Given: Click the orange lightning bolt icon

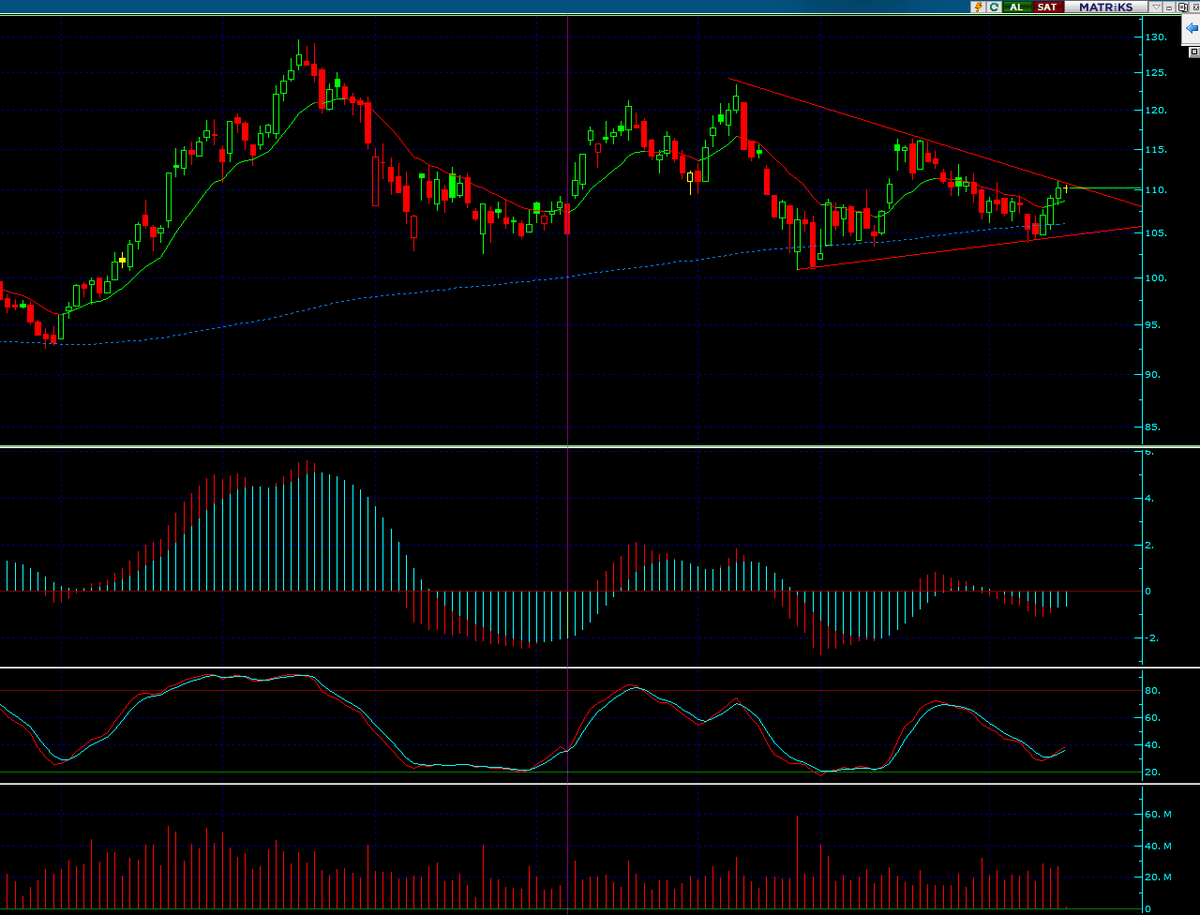Looking at the screenshot, I should [979, 7].
